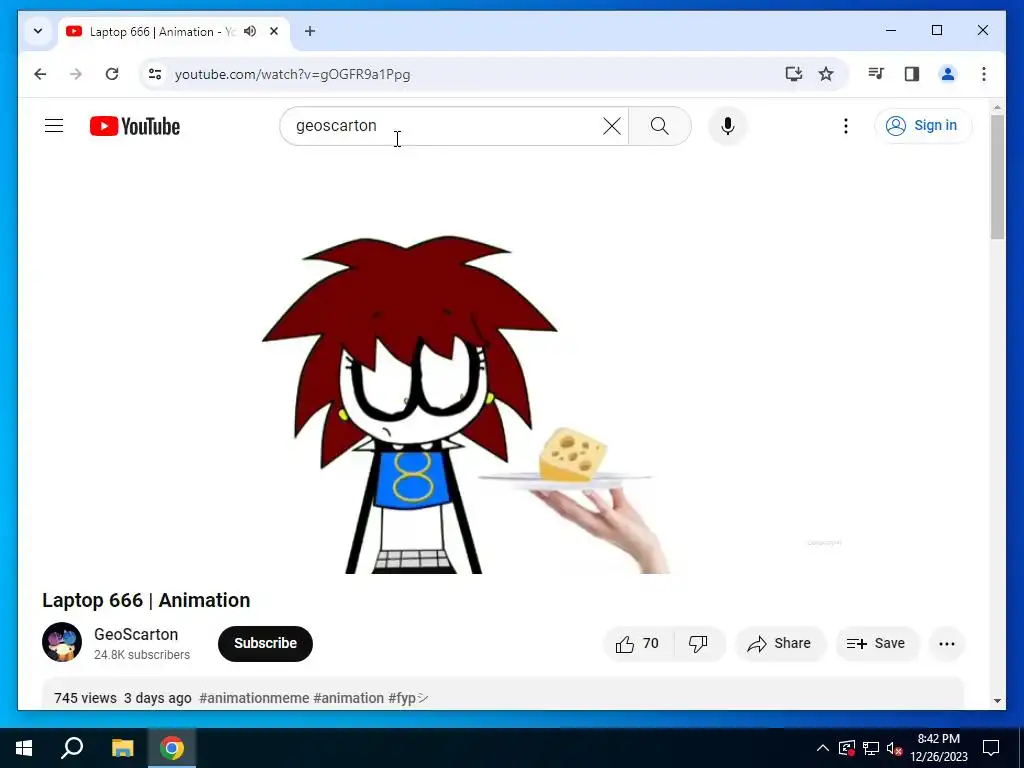Show hidden tray icons chevron
The image size is (1024, 768).
823,748
